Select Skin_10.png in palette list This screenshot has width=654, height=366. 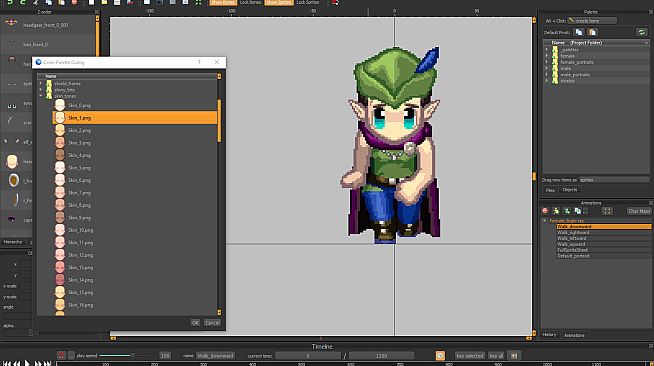(135, 230)
